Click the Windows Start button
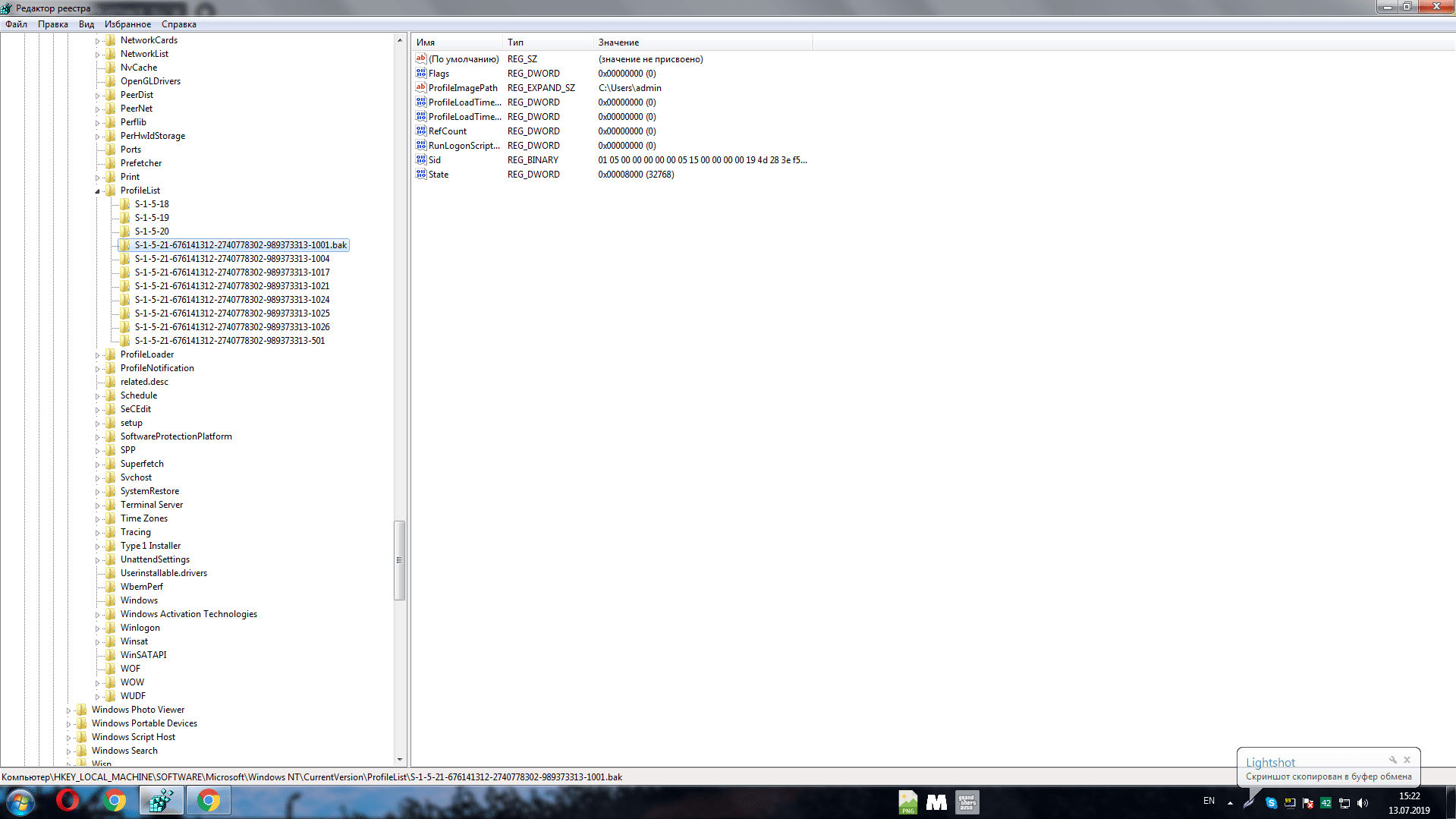This screenshot has width=1456, height=819. click(x=20, y=802)
